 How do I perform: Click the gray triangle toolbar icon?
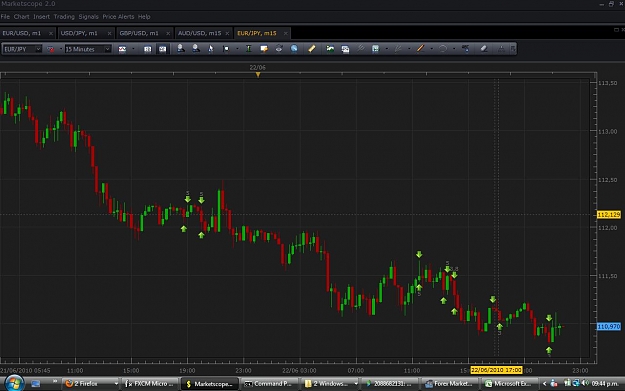click(x=501, y=49)
